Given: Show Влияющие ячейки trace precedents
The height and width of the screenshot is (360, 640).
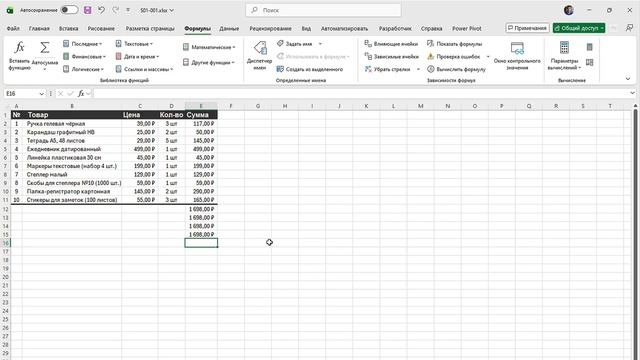Looking at the screenshot, I should tap(391, 44).
